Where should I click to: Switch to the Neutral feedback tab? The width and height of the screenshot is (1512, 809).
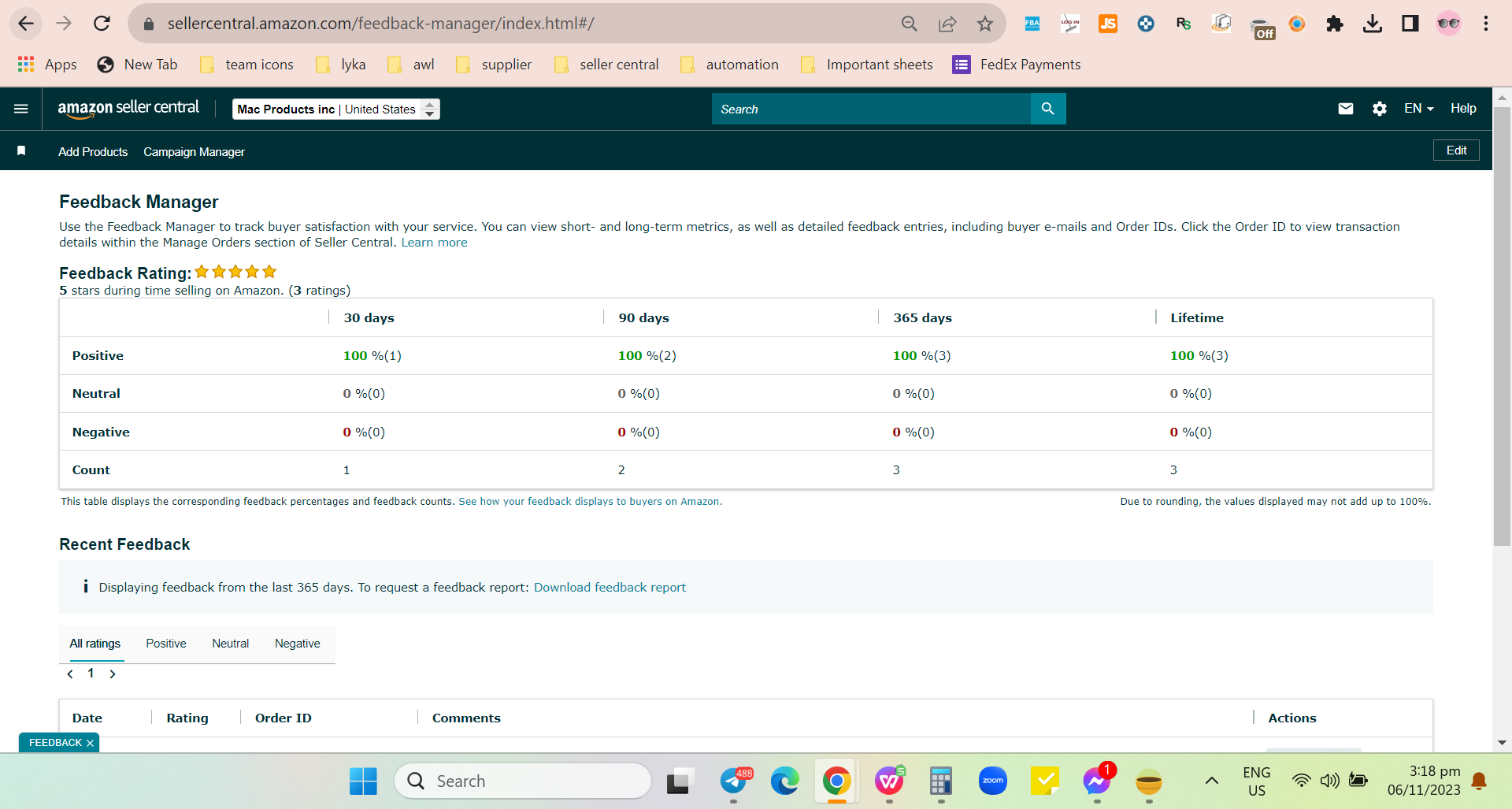[230, 644]
